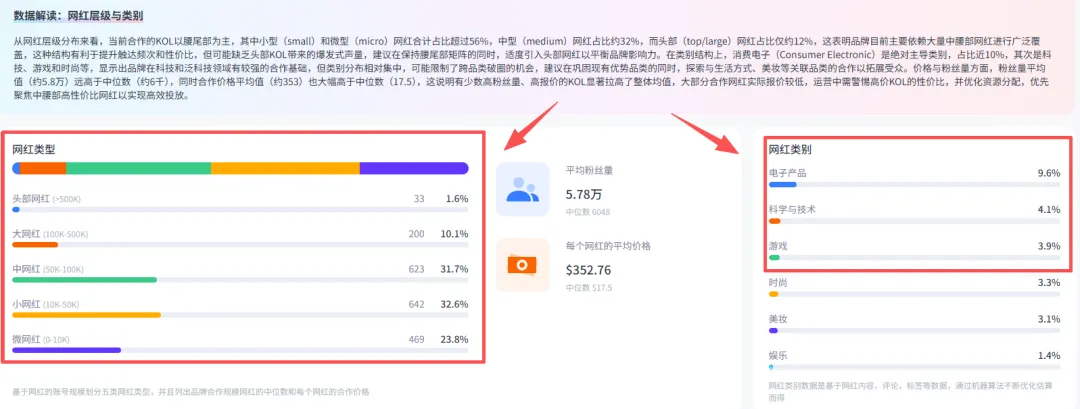1080x409 pixels.
Task: Select the 电子产品 category label
Action: (x=787, y=174)
